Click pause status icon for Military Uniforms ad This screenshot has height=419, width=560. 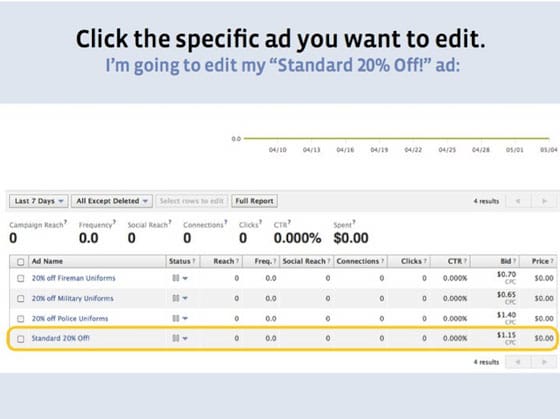(176, 298)
